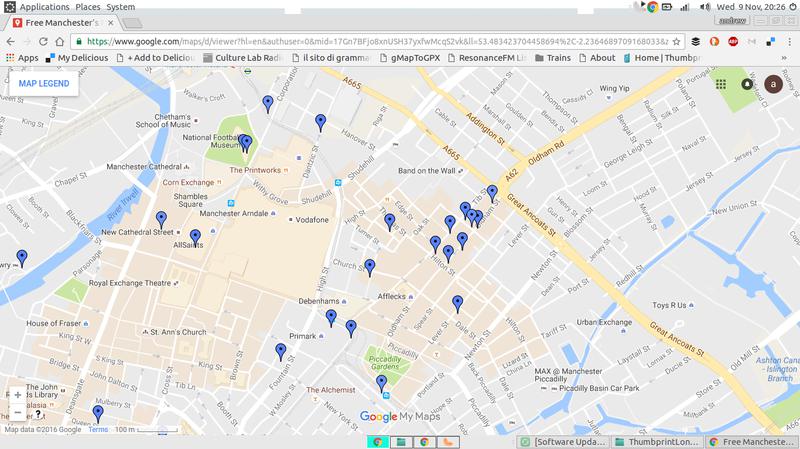The width and height of the screenshot is (800, 449).
Task: Open the Home | Thumbprint bookmark
Action: click(x=662, y=58)
